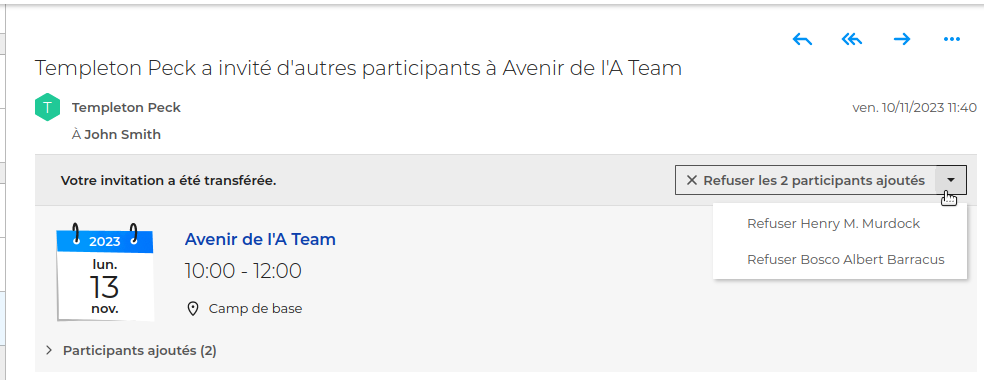Click the reply all double-arrow icon
Image resolution: width=984 pixels, height=380 pixels.
click(852, 40)
